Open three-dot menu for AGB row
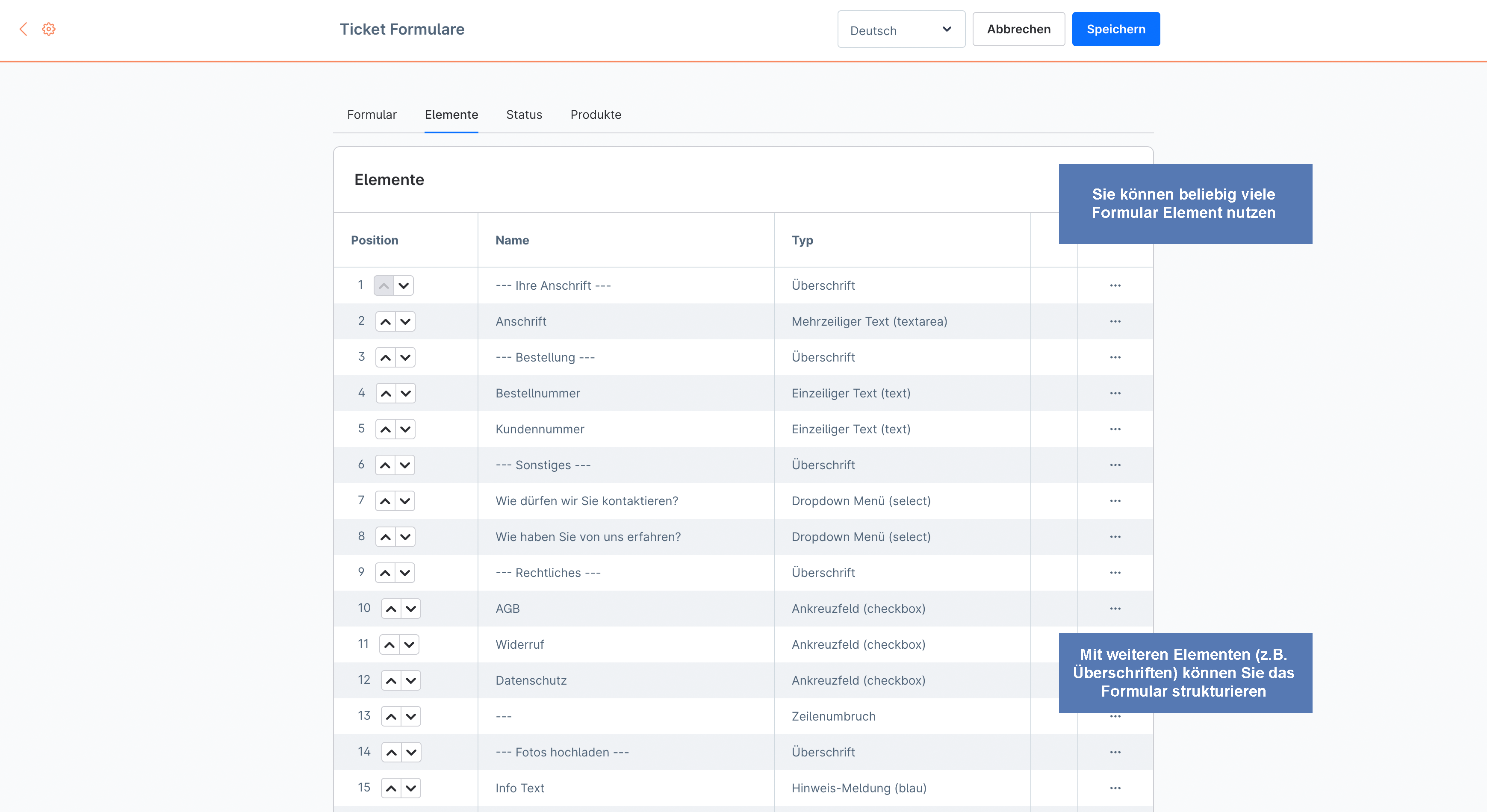This screenshot has width=1487, height=812. (1115, 608)
